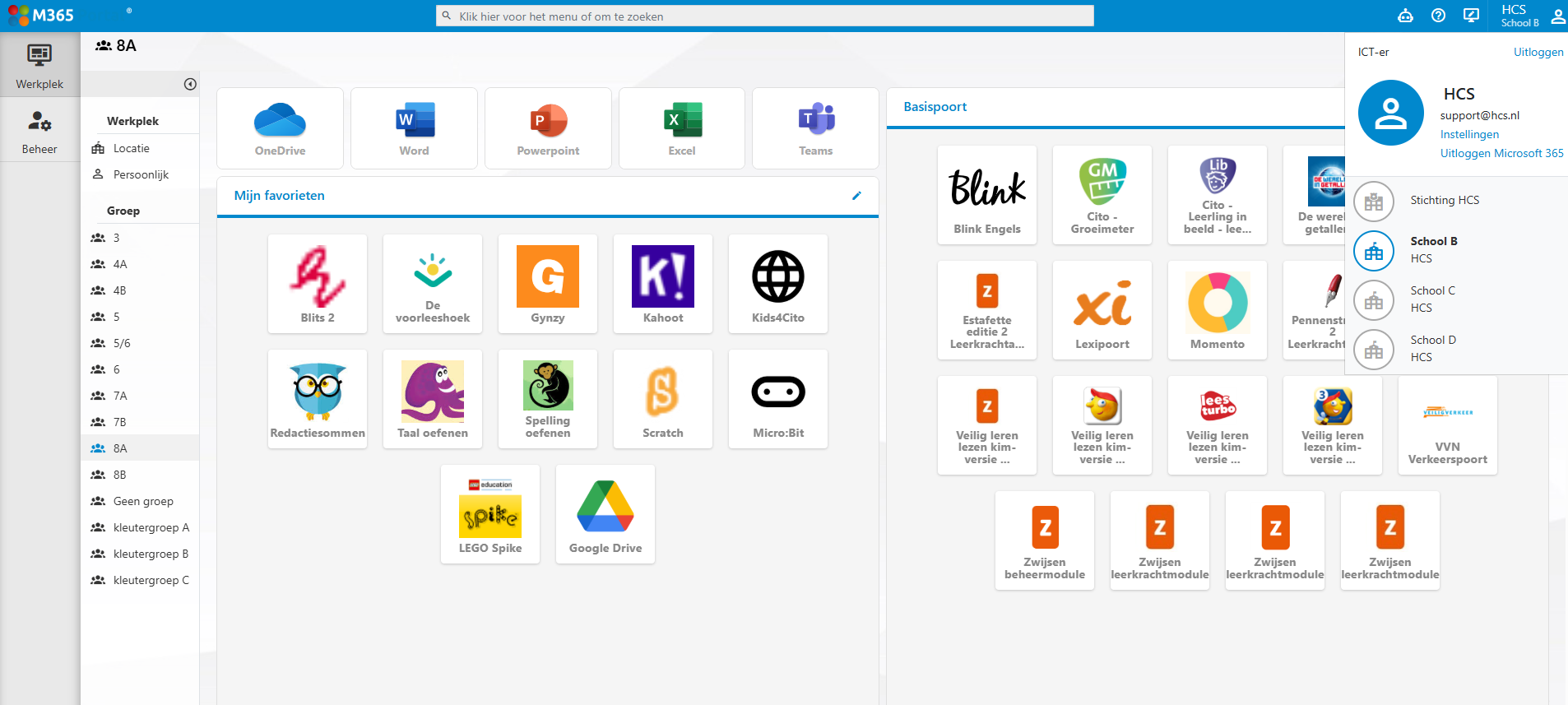Open the Teams tile
The height and width of the screenshot is (705, 1568).
(815, 128)
